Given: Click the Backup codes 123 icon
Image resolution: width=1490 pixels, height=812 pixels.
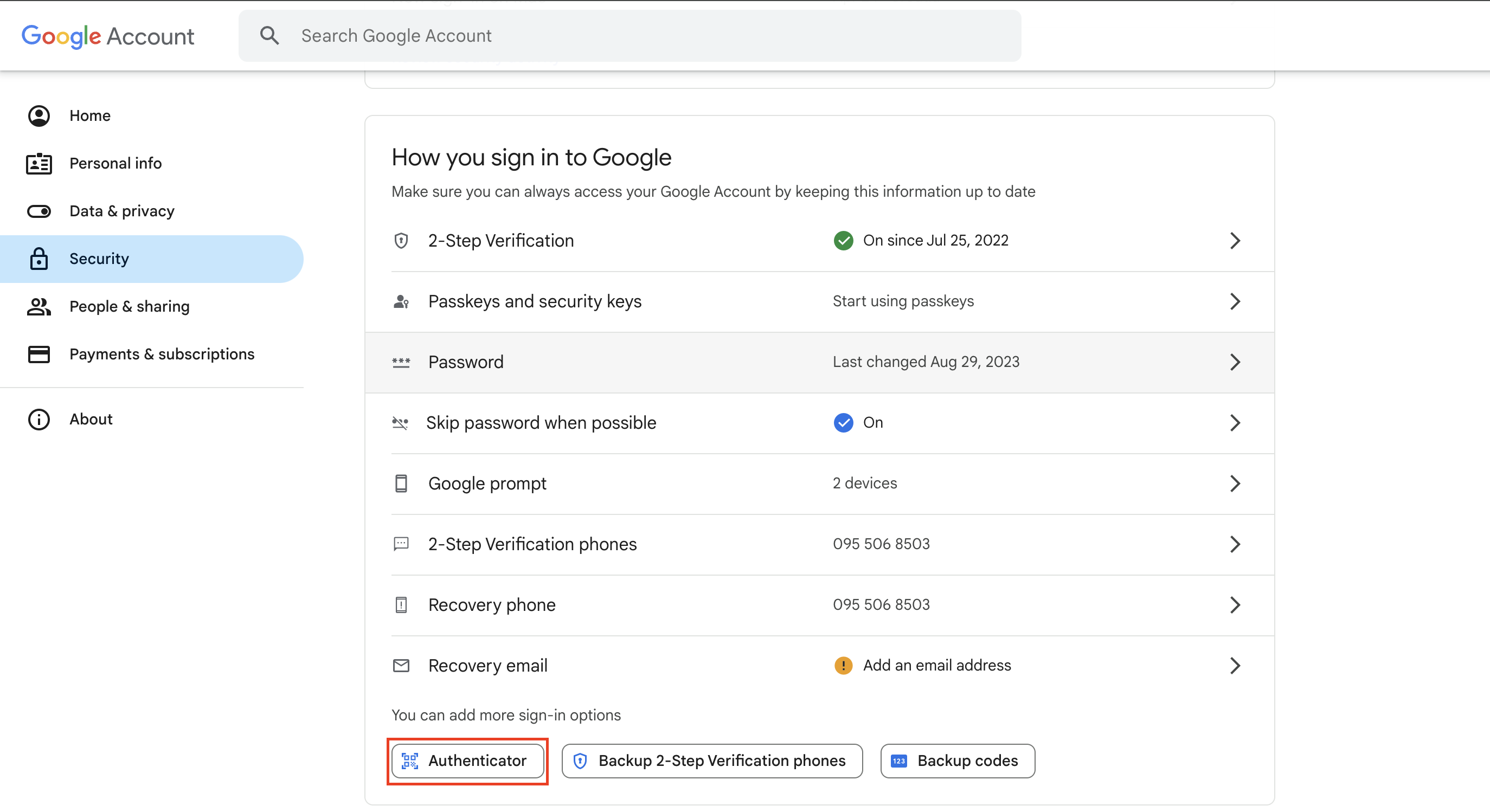Looking at the screenshot, I should [x=899, y=761].
